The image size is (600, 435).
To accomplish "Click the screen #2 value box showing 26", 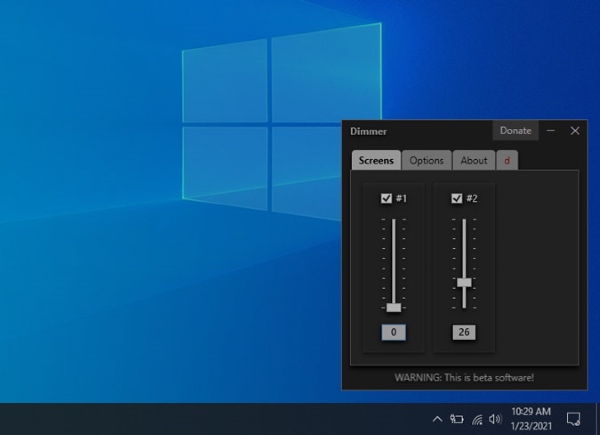I will pyautogui.click(x=464, y=332).
